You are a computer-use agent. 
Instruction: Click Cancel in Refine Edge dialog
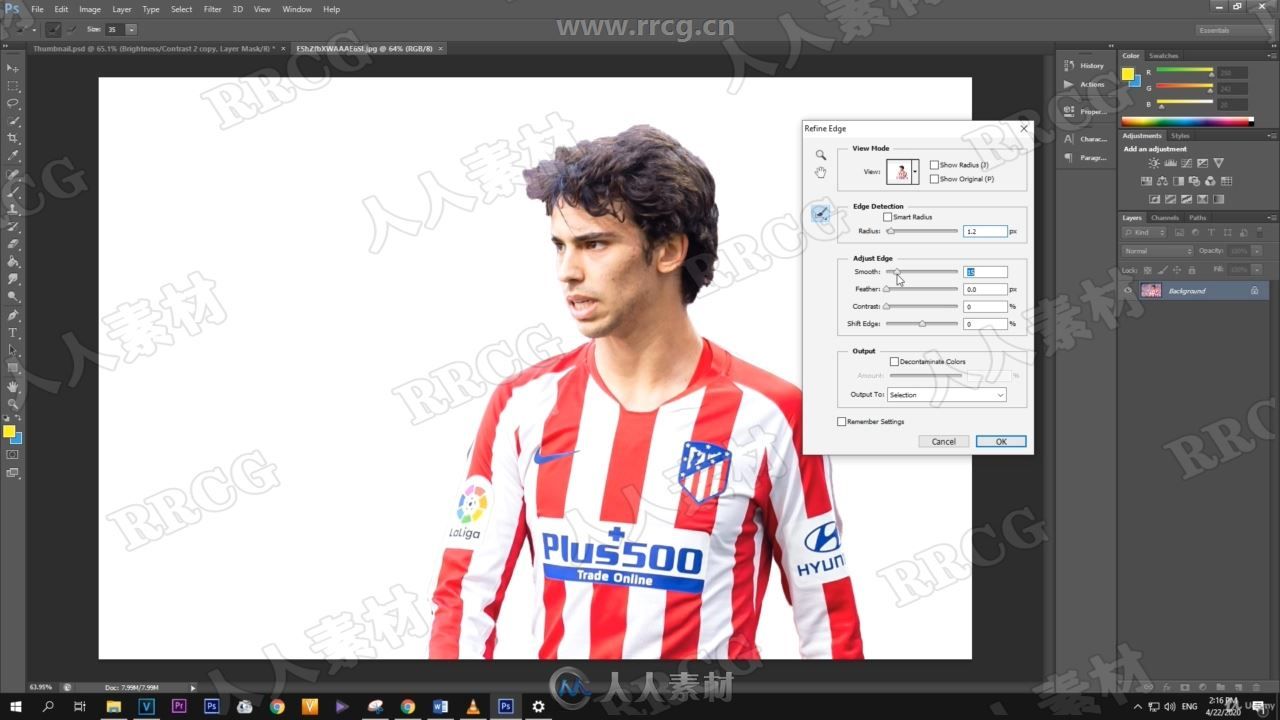click(944, 441)
